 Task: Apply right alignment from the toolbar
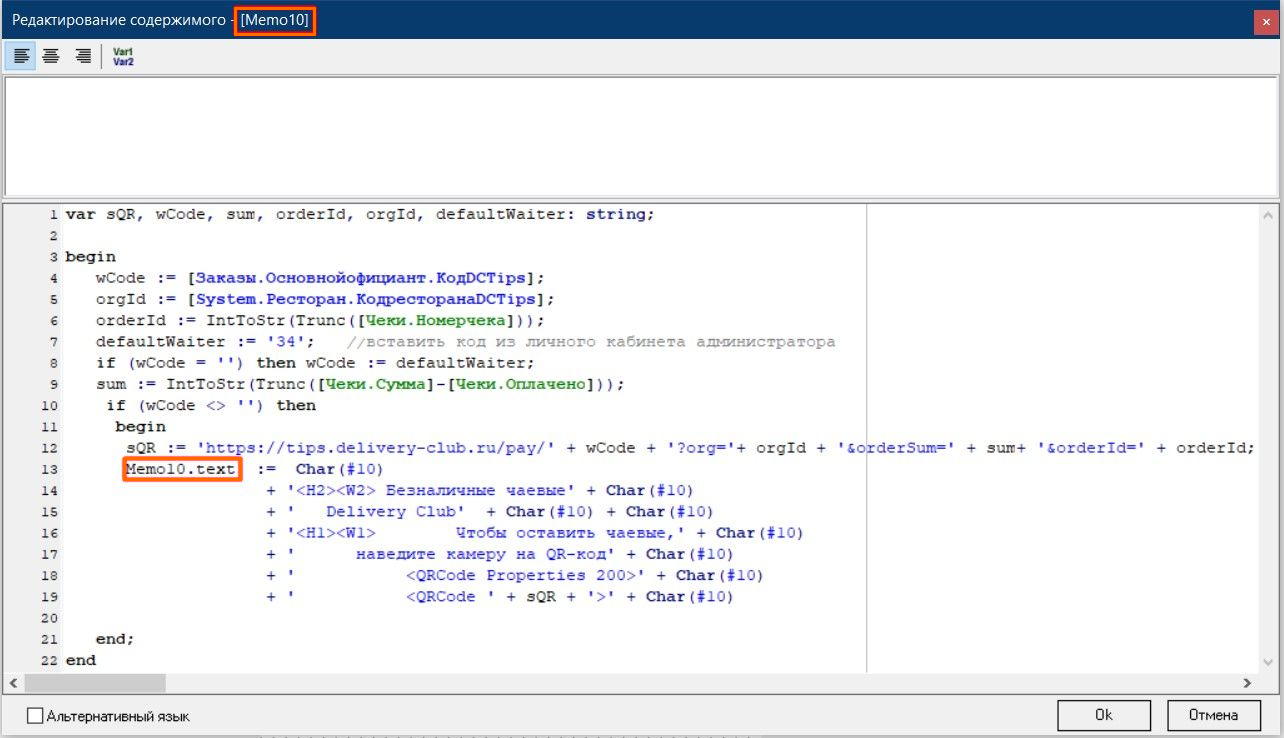[x=82, y=56]
